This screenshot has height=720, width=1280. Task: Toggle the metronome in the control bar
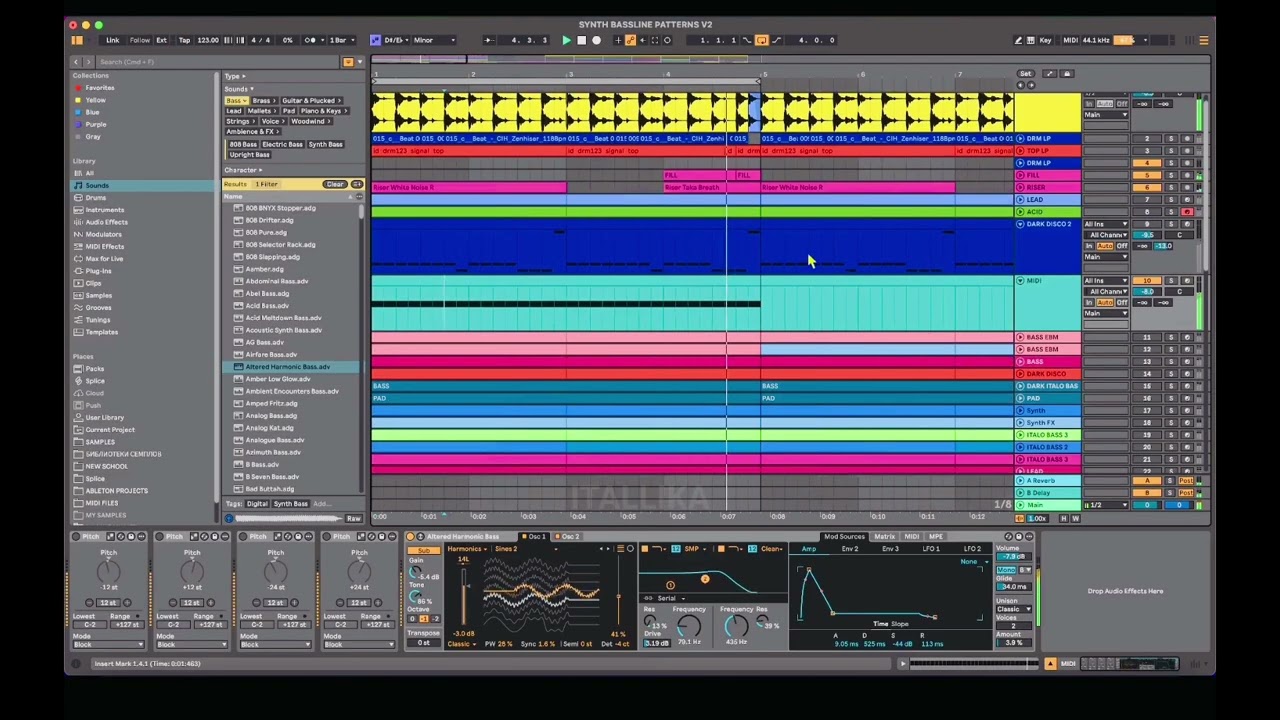tap(312, 40)
